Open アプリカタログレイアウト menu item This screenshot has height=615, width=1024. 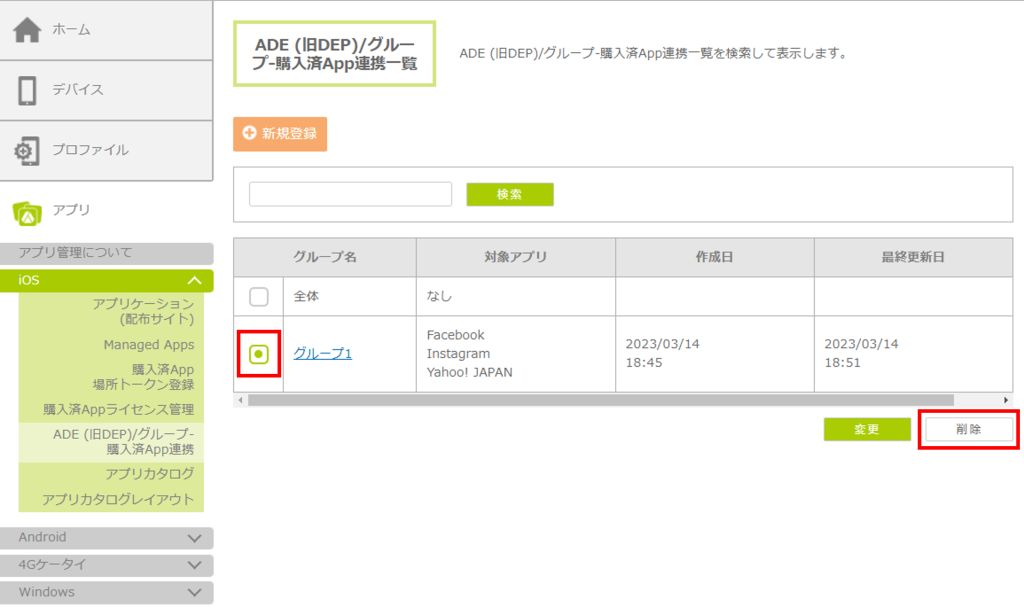click(x=118, y=499)
